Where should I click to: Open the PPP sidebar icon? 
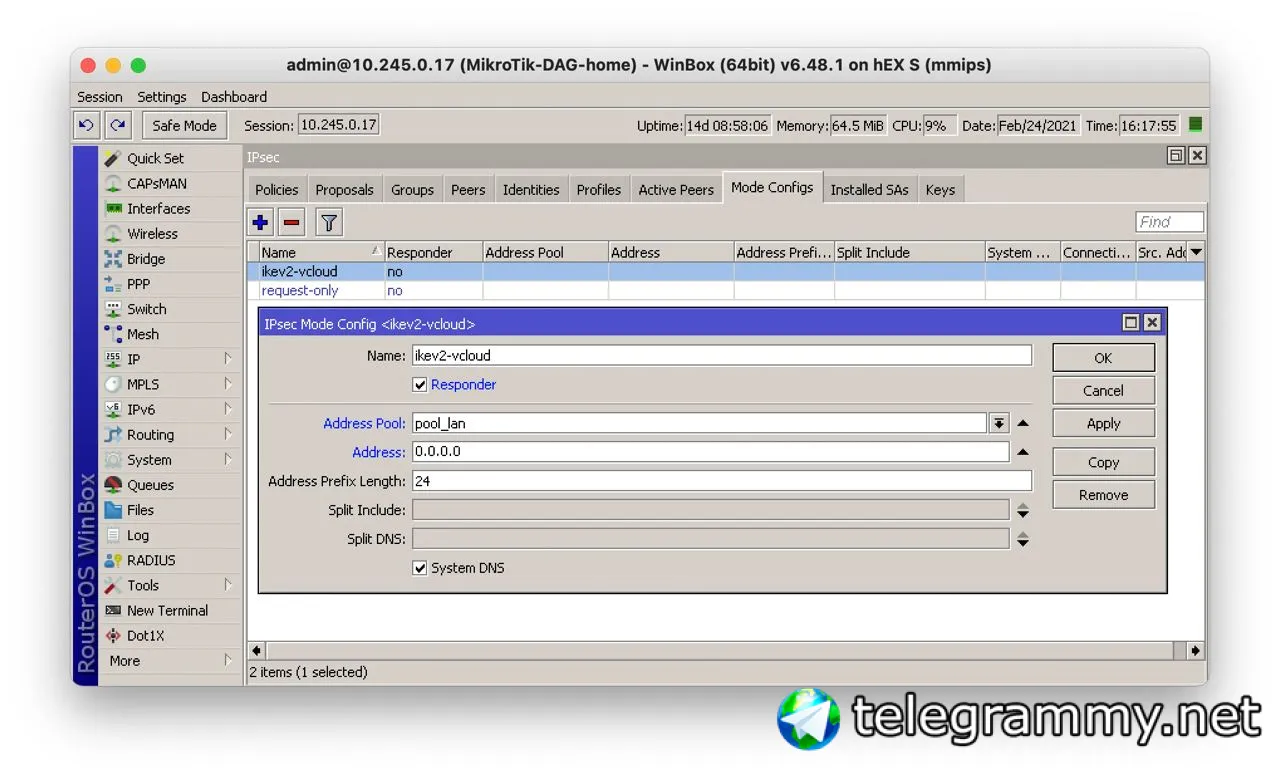coord(114,284)
